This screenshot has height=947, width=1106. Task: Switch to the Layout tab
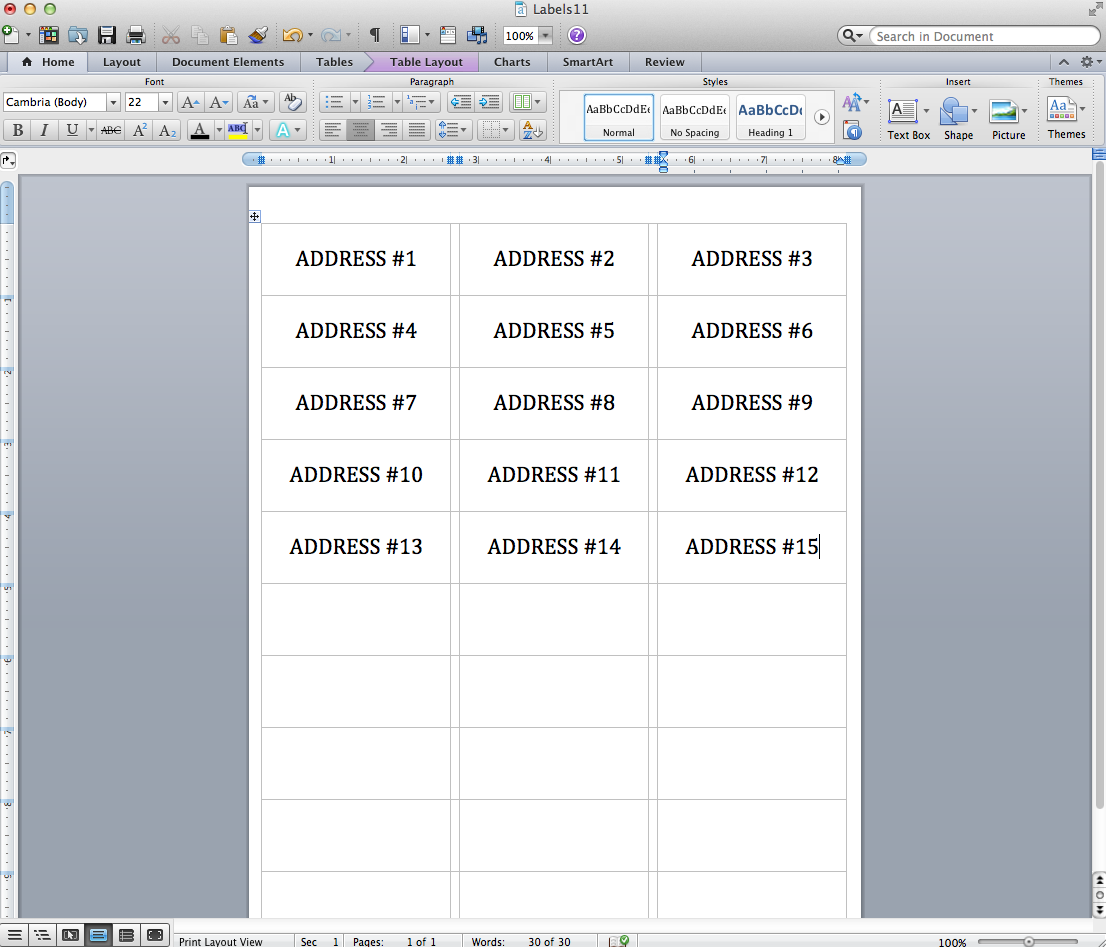(x=121, y=62)
